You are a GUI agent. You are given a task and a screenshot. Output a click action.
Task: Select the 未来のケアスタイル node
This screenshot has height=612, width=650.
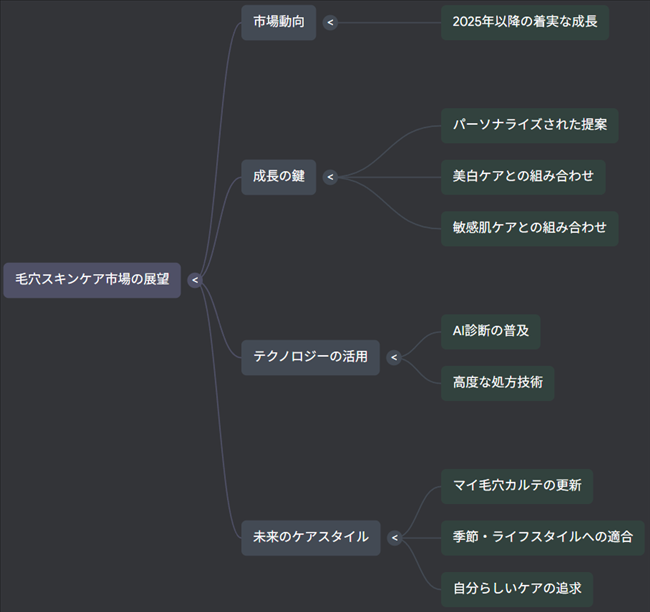(310, 537)
